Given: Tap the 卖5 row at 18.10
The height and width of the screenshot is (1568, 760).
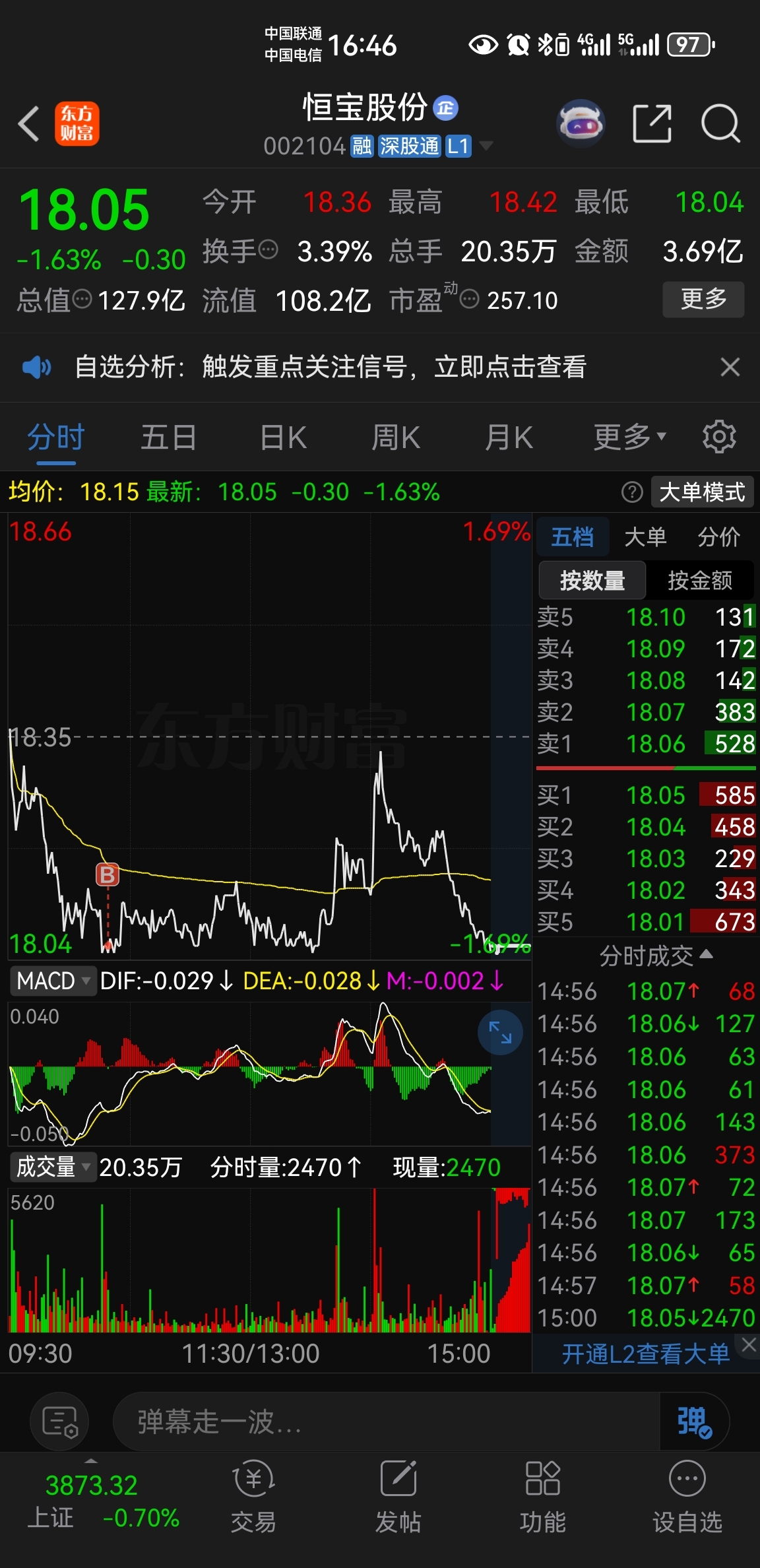Looking at the screenshot, I should [646, 617].
